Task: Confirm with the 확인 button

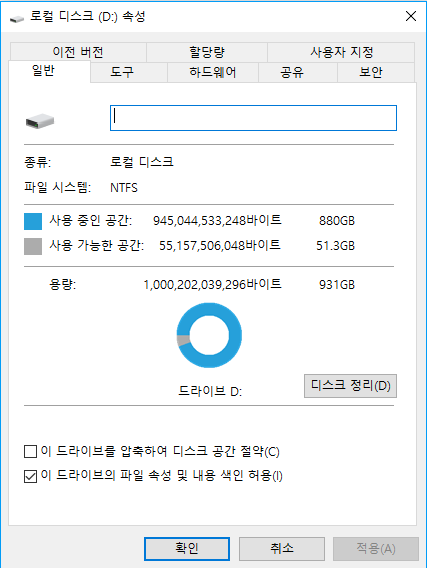Action: [187, 548]
